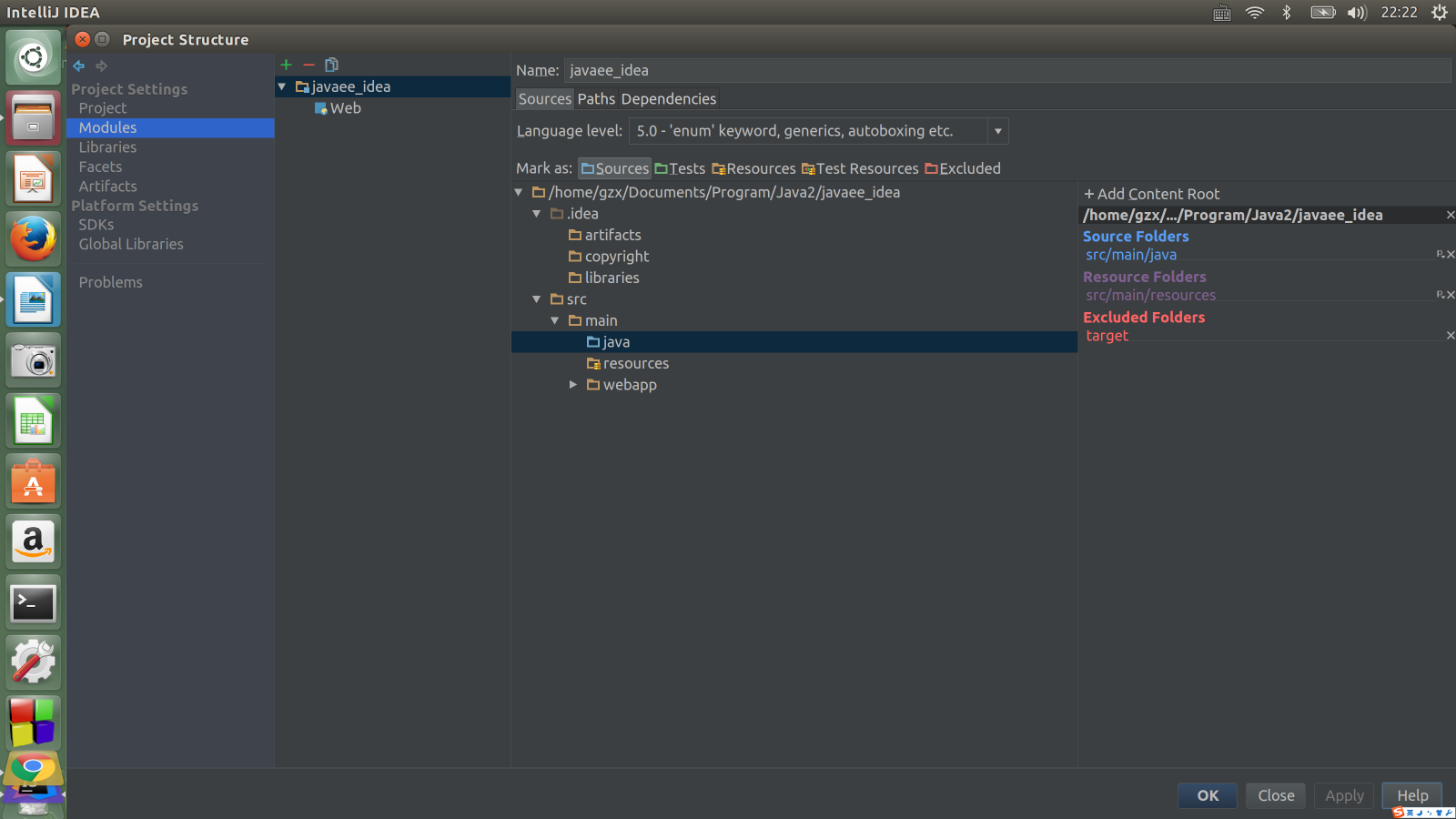Remove target from excluded folders
Image resolution: width=1456 pixels, height=819 pixels.
[1450, 336]
